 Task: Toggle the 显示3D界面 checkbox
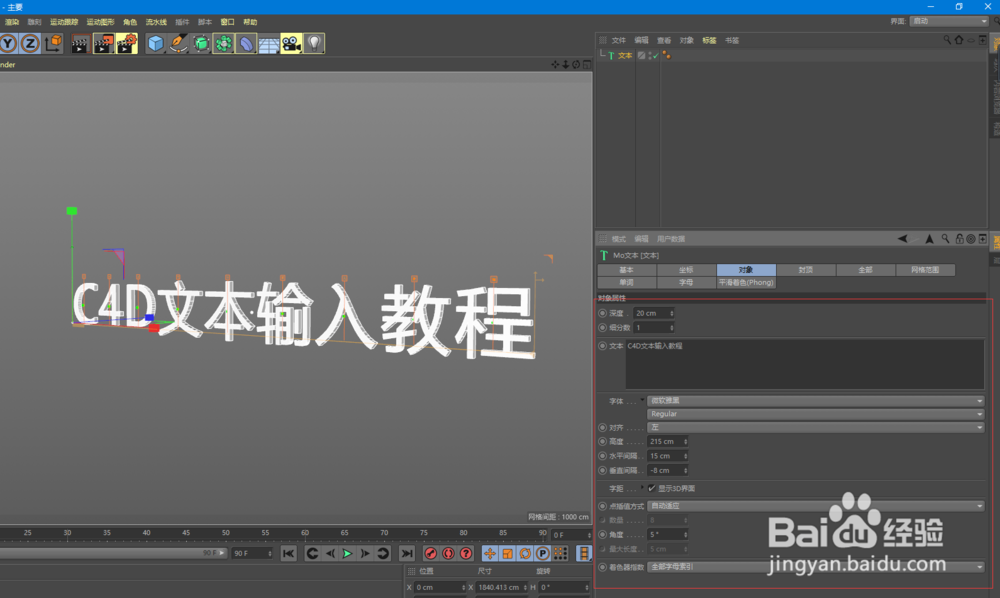coord(653,488)
